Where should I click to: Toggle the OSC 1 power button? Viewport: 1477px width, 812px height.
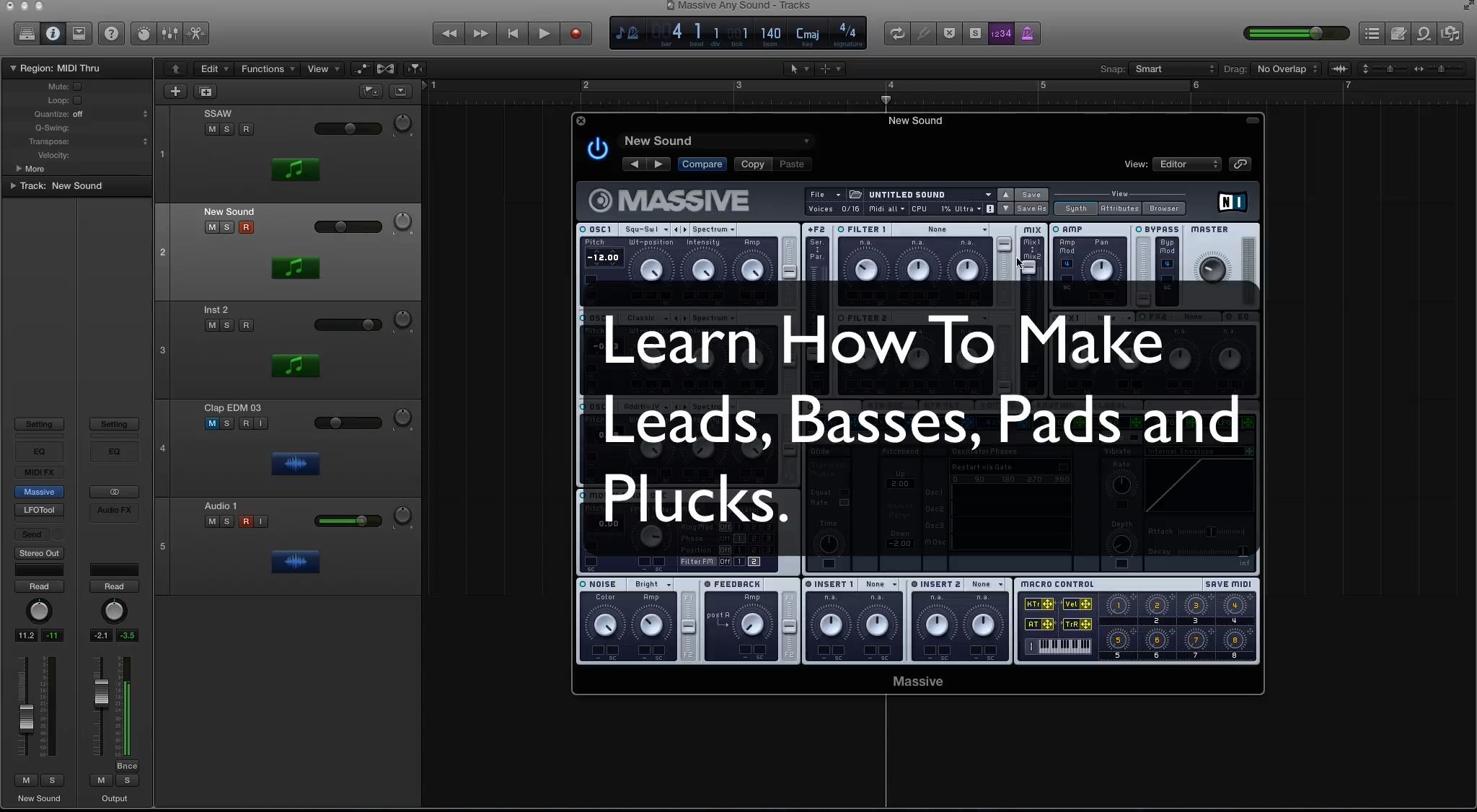tap(582, 229)
